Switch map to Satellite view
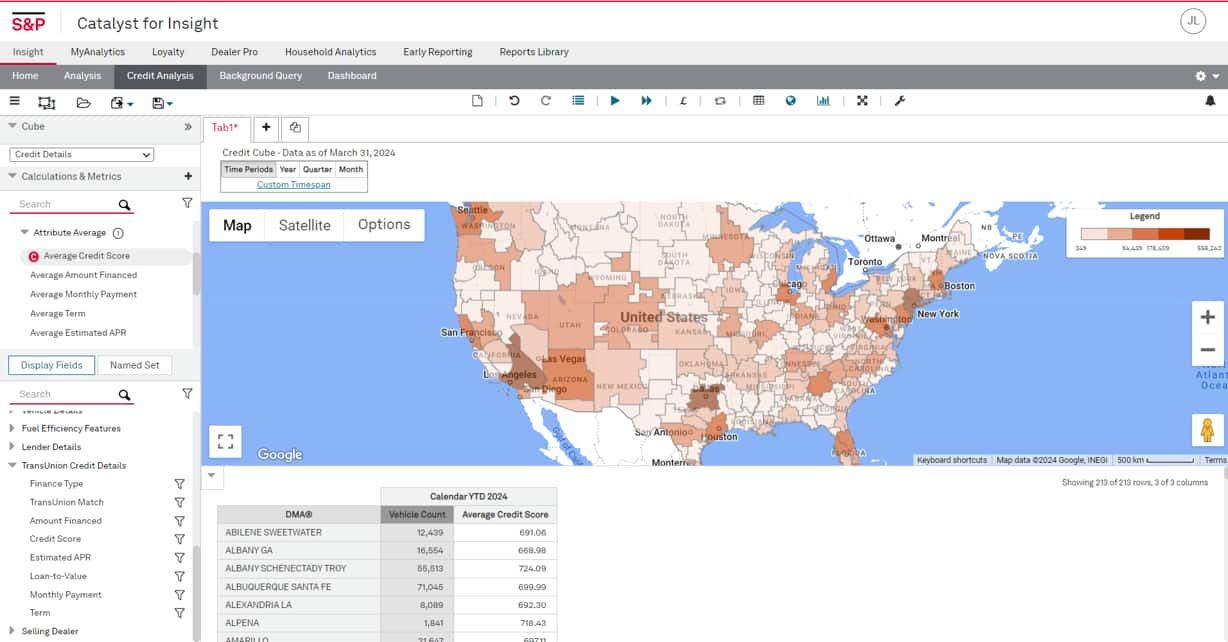Screen dimensions: 1228x642 (304, 225)
